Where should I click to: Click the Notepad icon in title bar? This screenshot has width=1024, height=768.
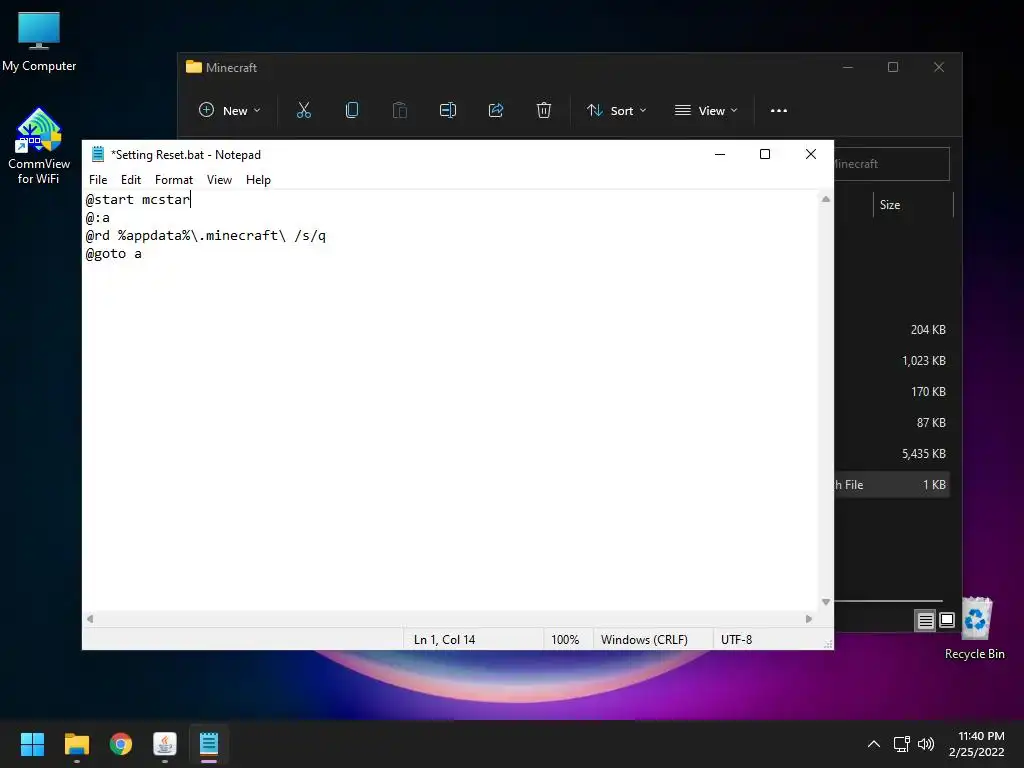(98, 154)
